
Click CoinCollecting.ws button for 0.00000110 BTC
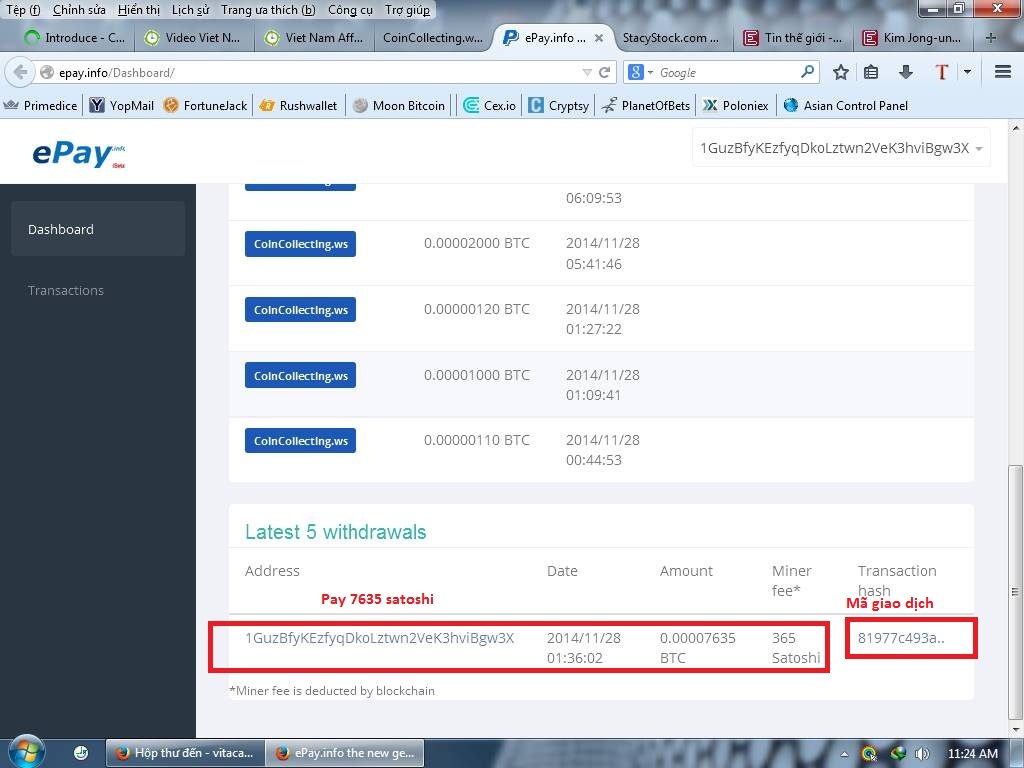point(300,441)
